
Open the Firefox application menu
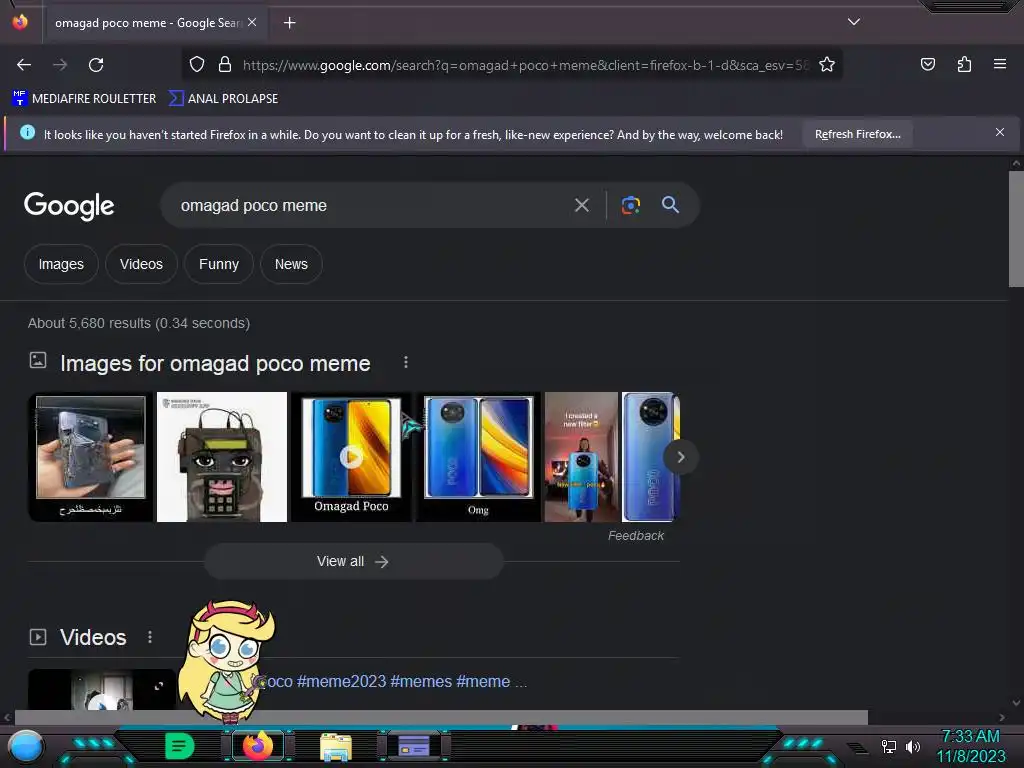coord(999,64)
